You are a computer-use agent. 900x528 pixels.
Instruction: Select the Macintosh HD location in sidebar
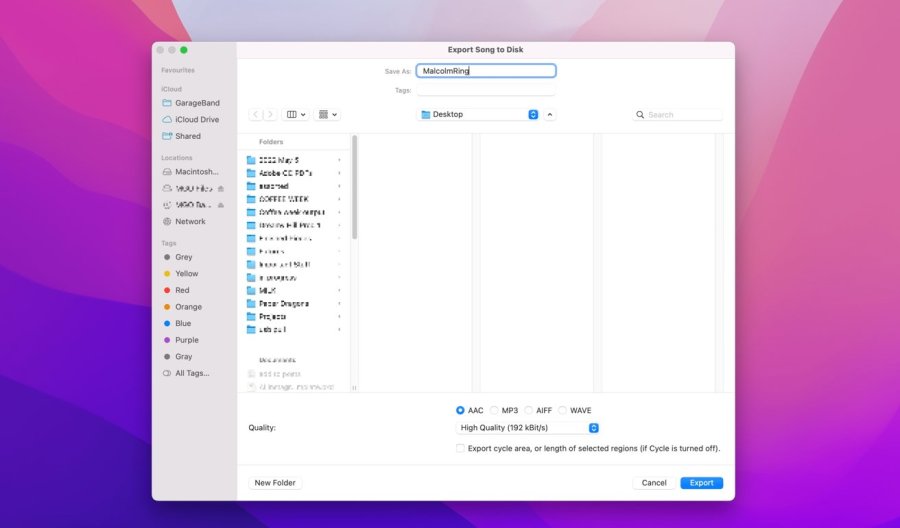[191, 172]
